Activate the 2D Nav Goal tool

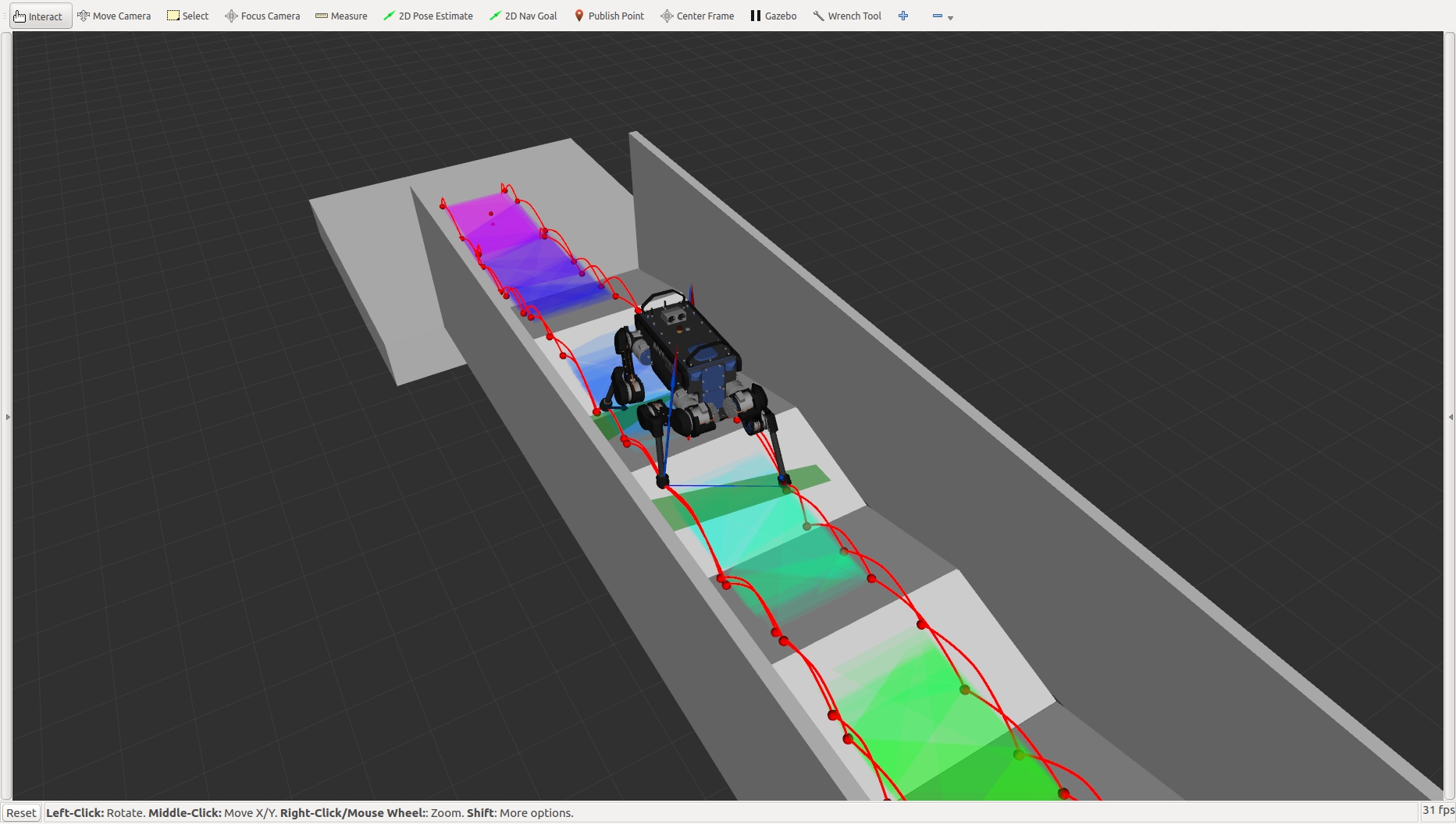tap(523, 16)
